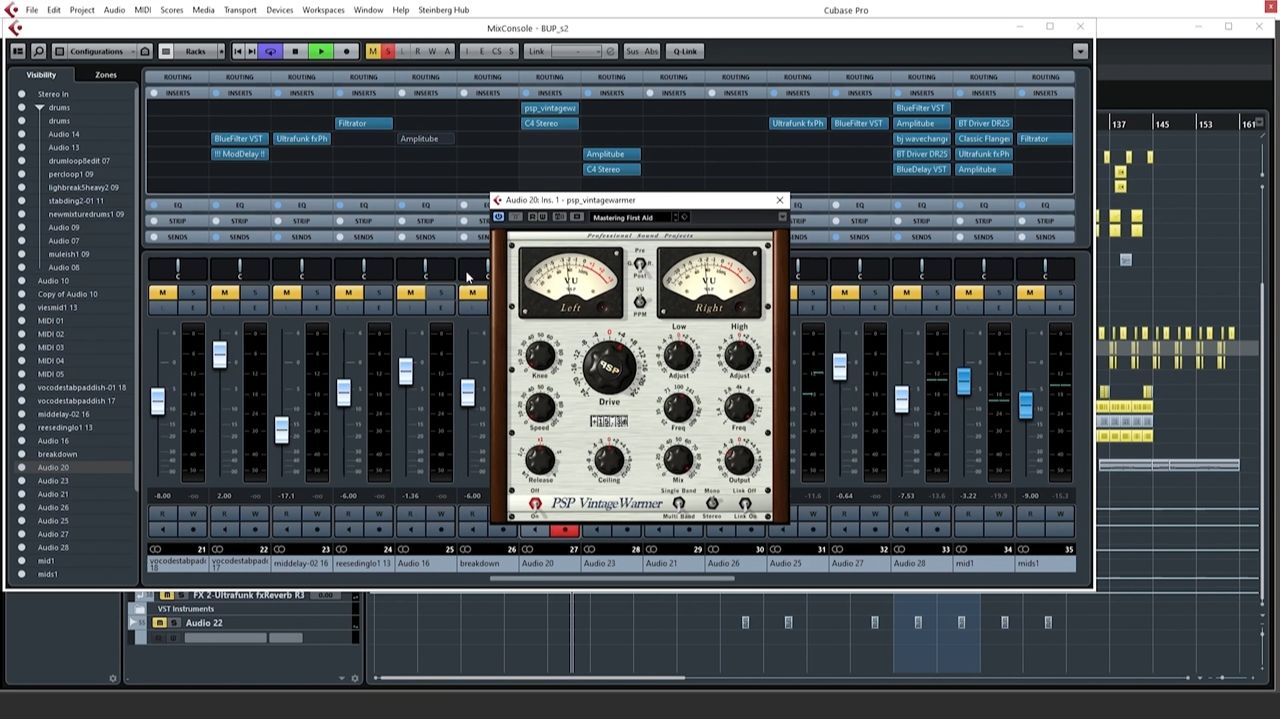
Task: Click the Output knob
Action: click(x=739, y=459)
